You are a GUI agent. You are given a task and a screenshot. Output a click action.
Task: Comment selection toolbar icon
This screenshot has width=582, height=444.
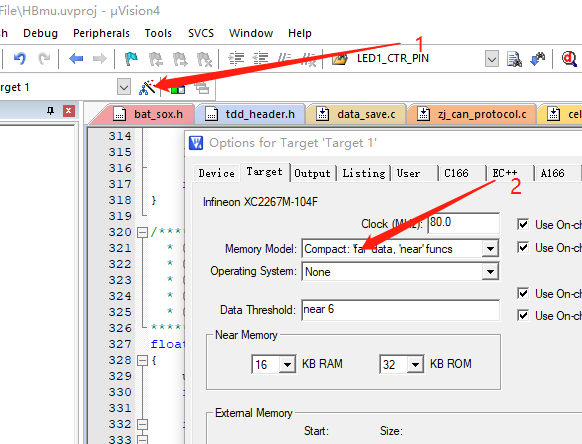click(x=285, y=59)
